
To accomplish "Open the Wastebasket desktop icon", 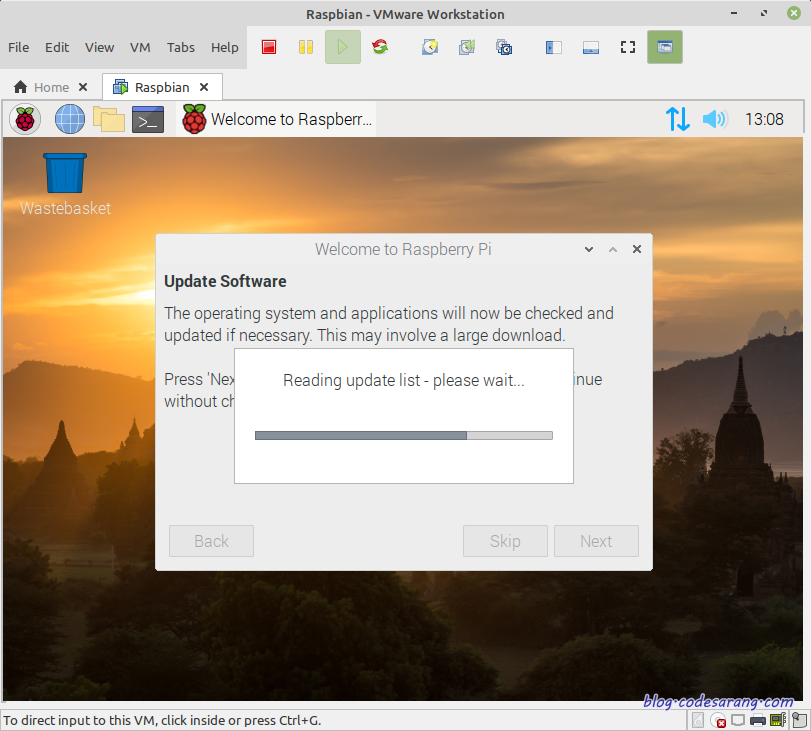I will tap(65, 184).
